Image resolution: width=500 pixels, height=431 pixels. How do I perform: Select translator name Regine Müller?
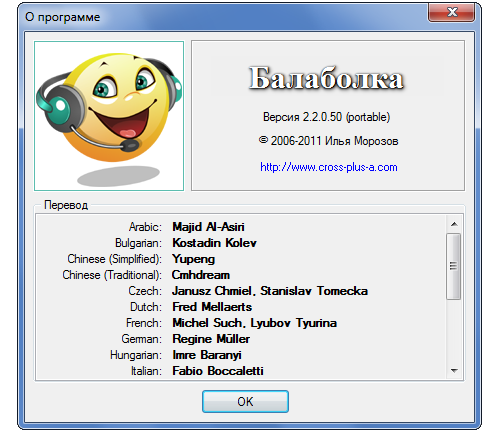(211, 339)
